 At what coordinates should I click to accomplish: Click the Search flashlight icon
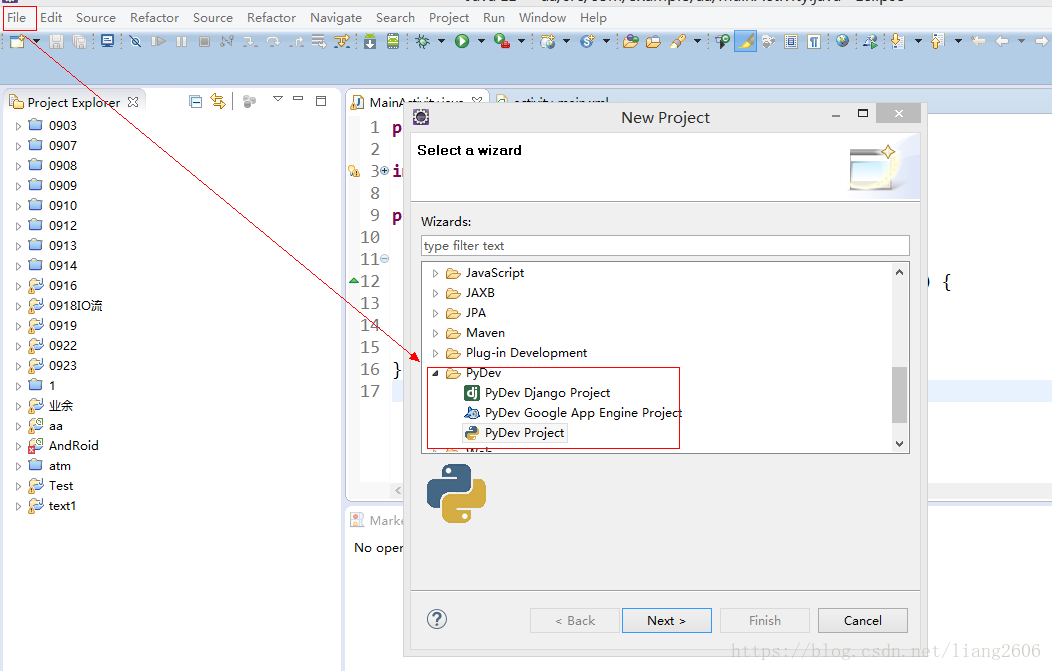click(678, 42)
